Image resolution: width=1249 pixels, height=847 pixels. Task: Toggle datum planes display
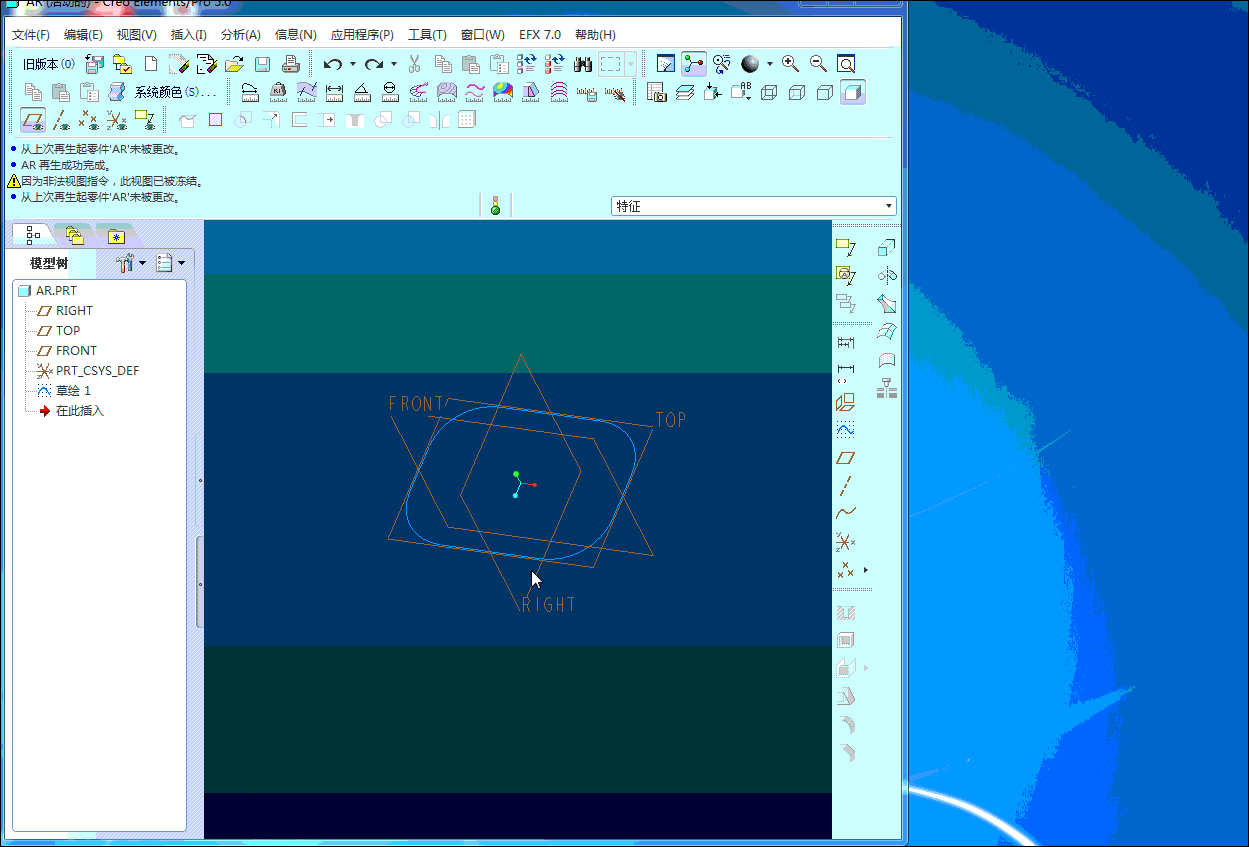(x=33, y=120)
